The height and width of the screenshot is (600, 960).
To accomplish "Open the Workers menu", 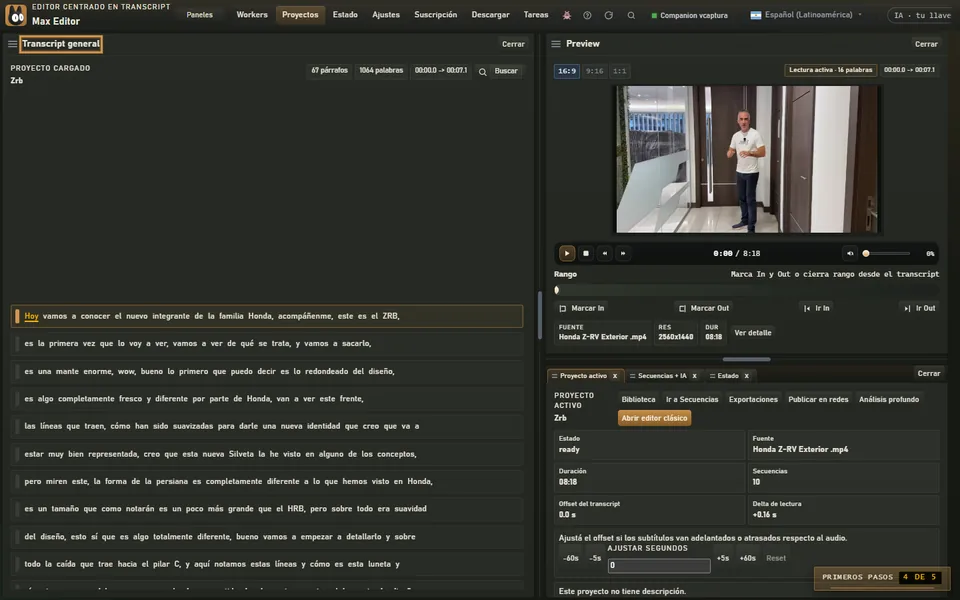I will click(252, 15).
